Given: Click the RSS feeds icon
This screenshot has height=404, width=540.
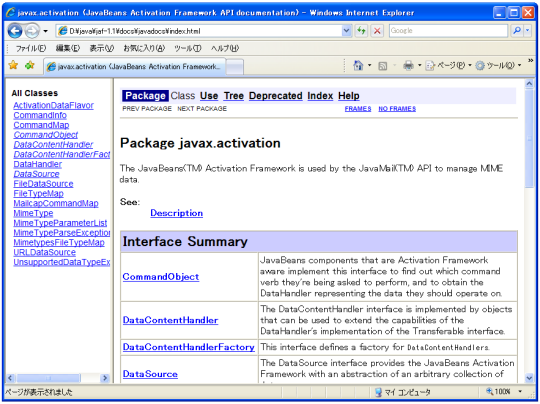Looking at the screenshot, I should point(383,66).
